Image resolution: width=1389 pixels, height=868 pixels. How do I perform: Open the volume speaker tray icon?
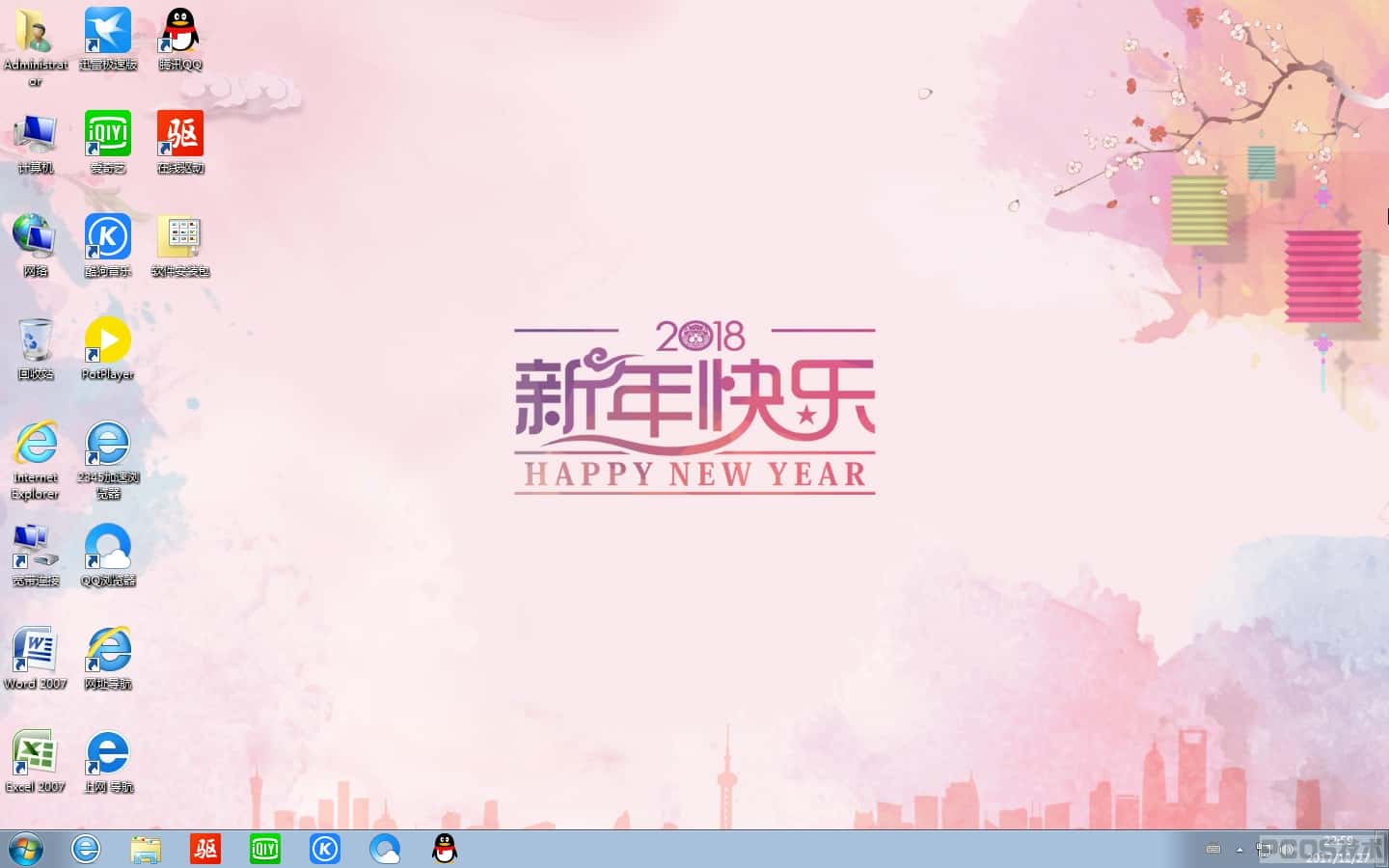pyautogui.click(x=1287, y=850)
